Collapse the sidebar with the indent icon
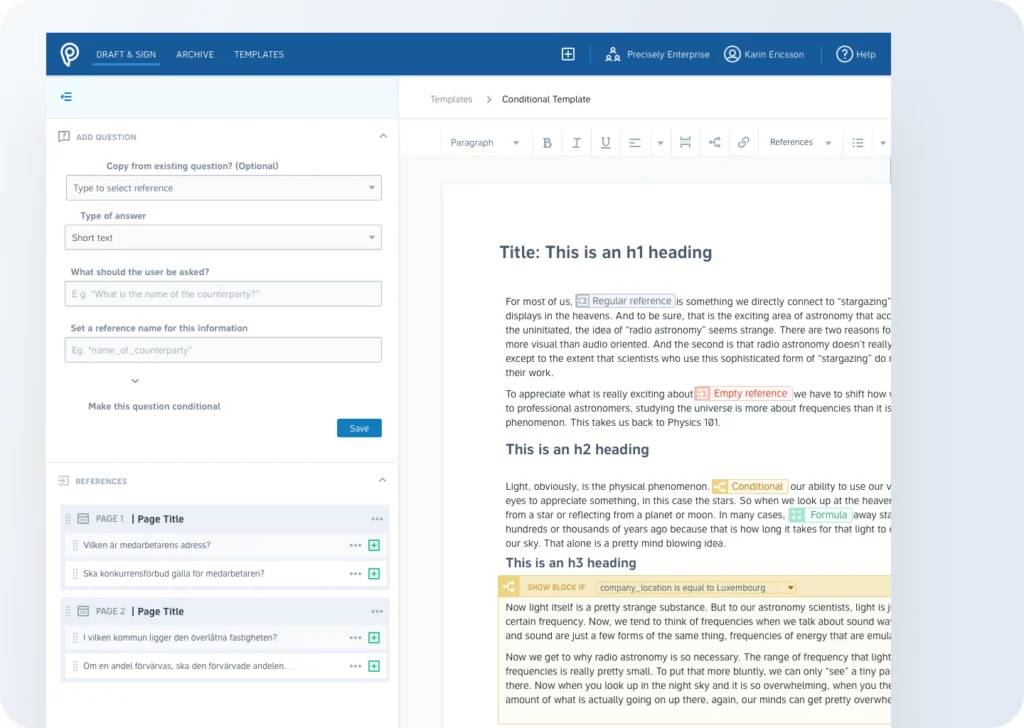The image size is (1024, 728). point(66,97)
